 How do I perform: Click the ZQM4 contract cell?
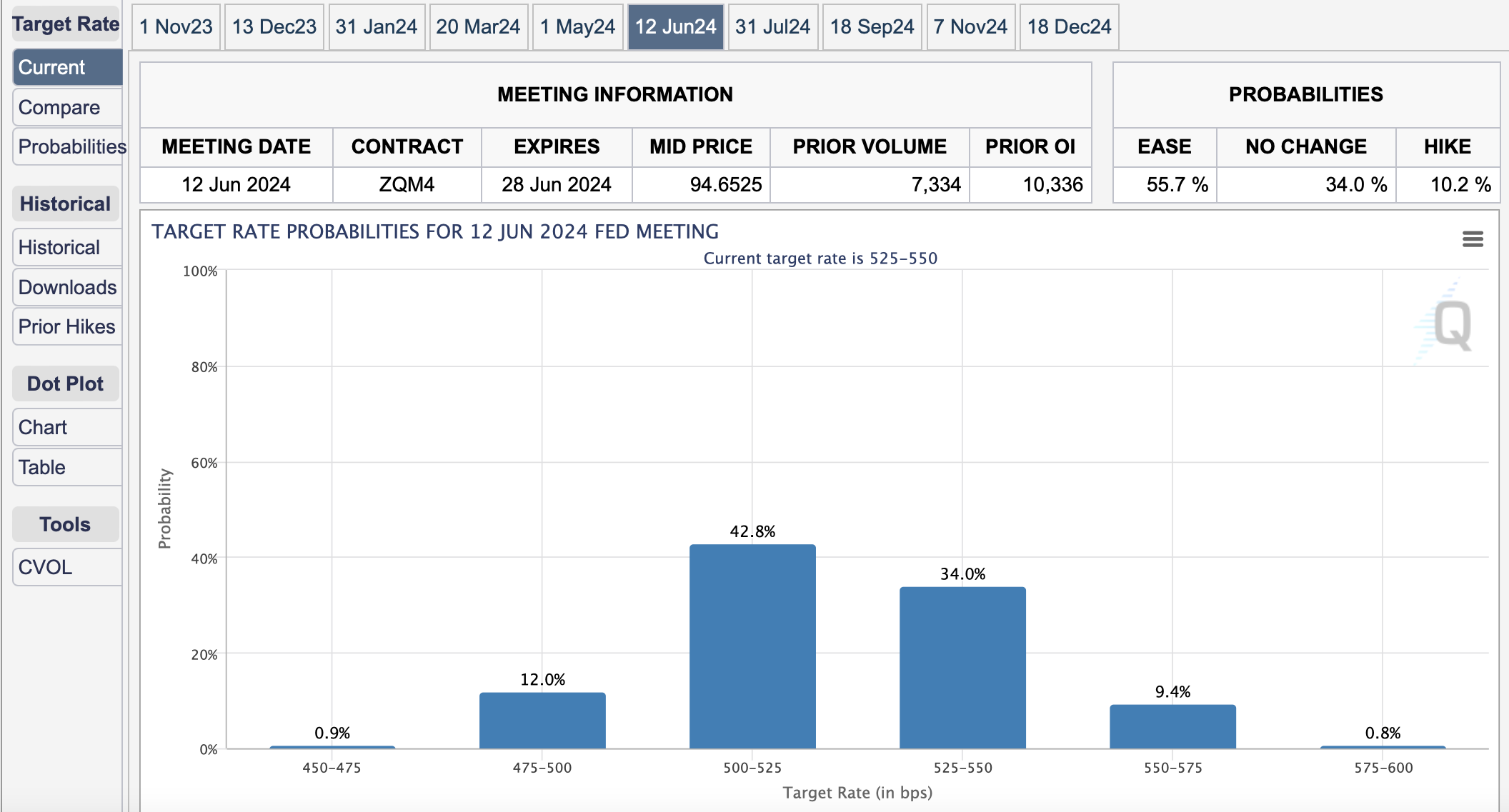point(407,185)
